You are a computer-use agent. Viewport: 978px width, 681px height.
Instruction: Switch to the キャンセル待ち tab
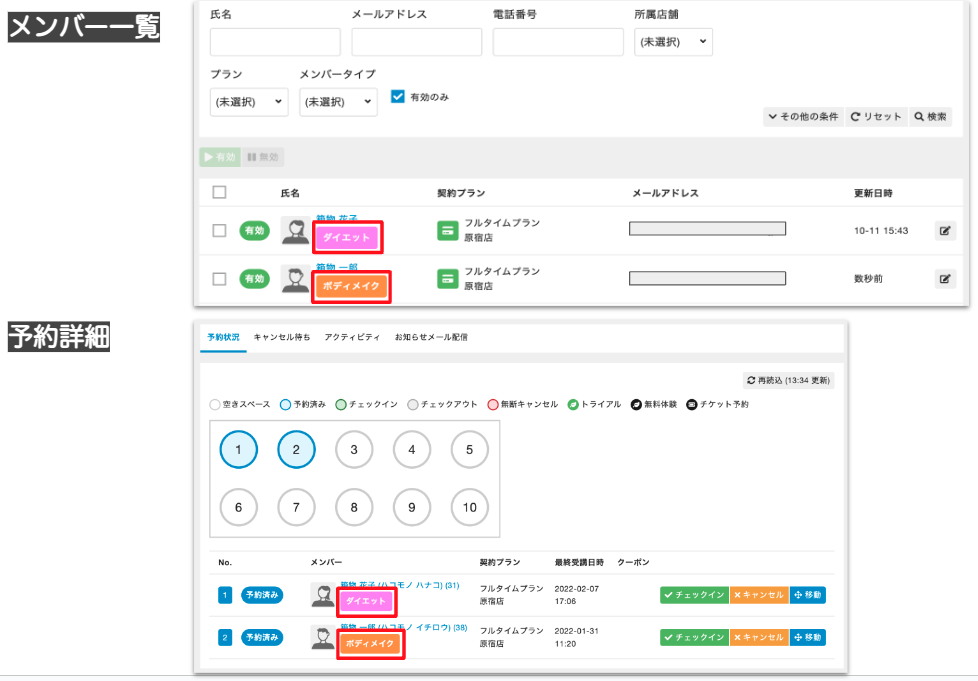click(281, 338)
